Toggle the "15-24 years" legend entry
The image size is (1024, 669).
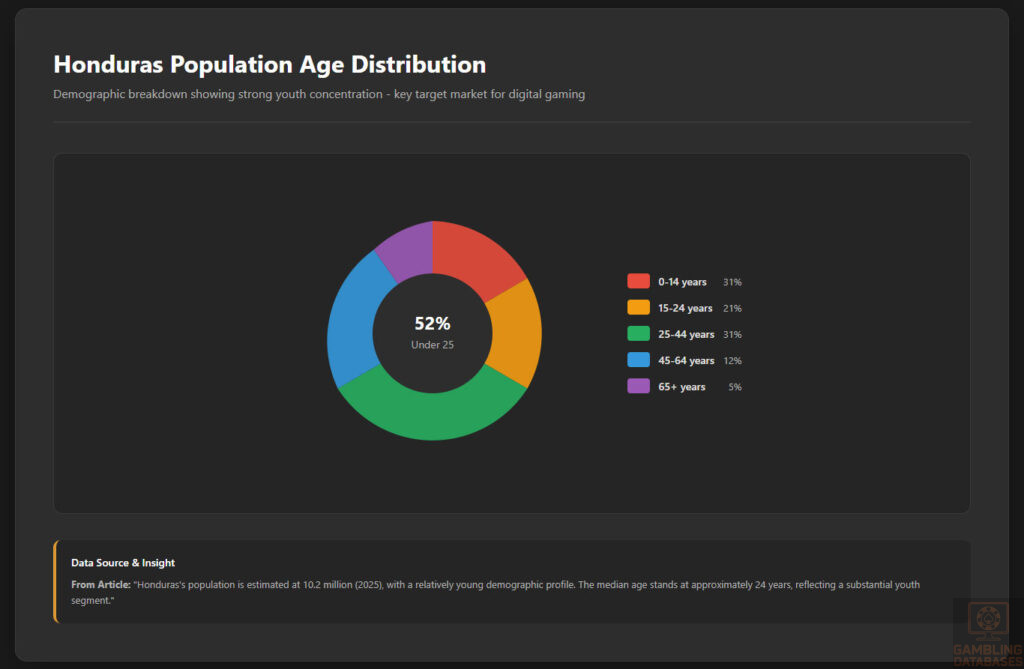684,308
